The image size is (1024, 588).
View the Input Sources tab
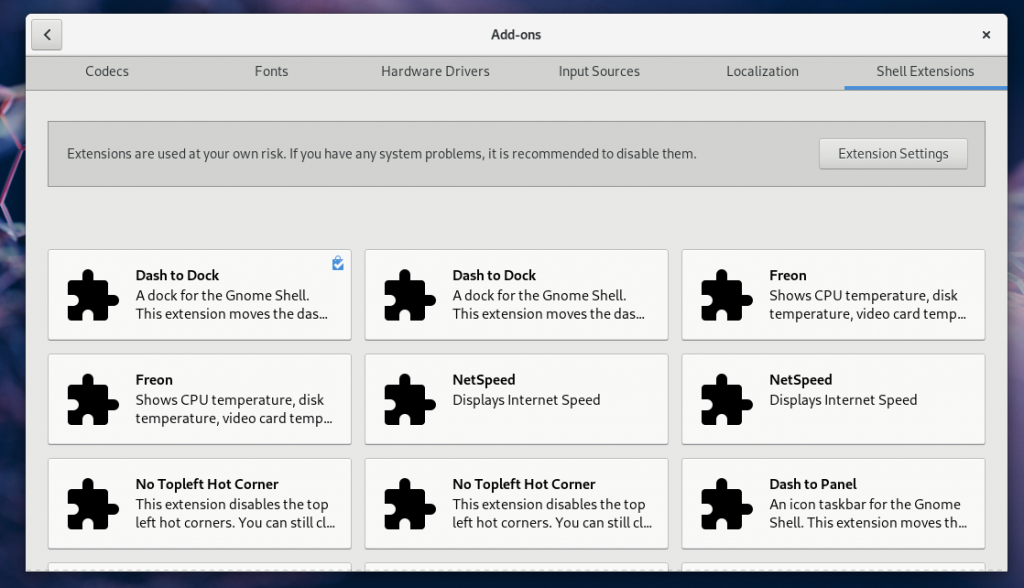599,71
